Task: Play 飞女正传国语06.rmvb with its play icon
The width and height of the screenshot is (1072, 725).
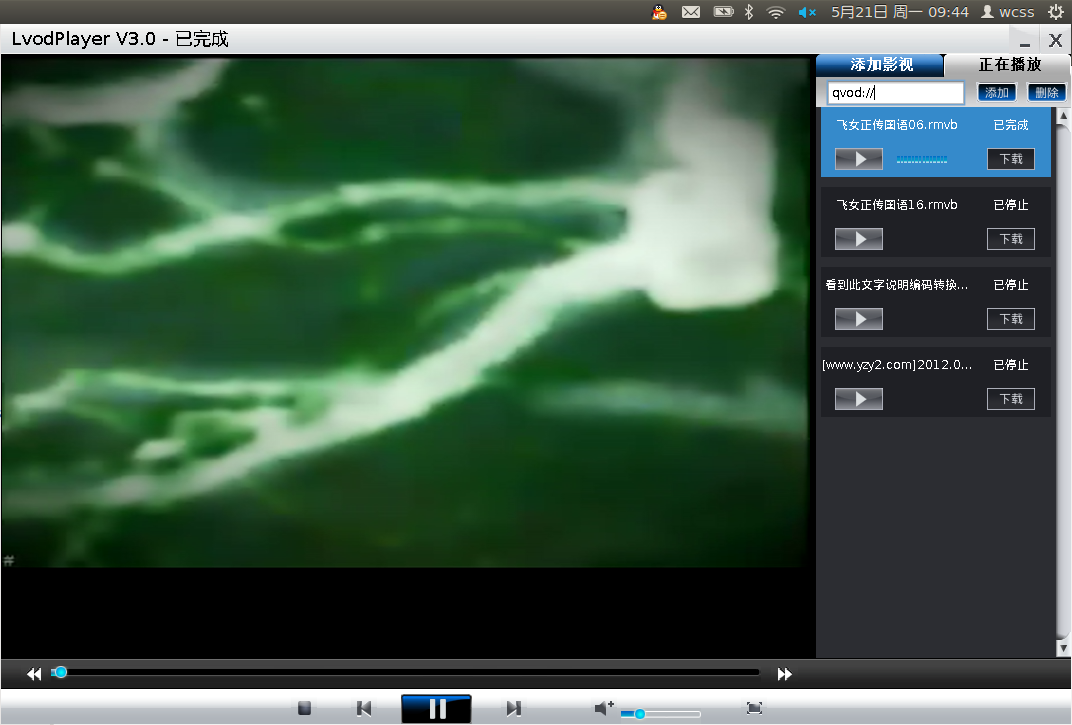Action: pyautogui.click(x=859, y=159)
